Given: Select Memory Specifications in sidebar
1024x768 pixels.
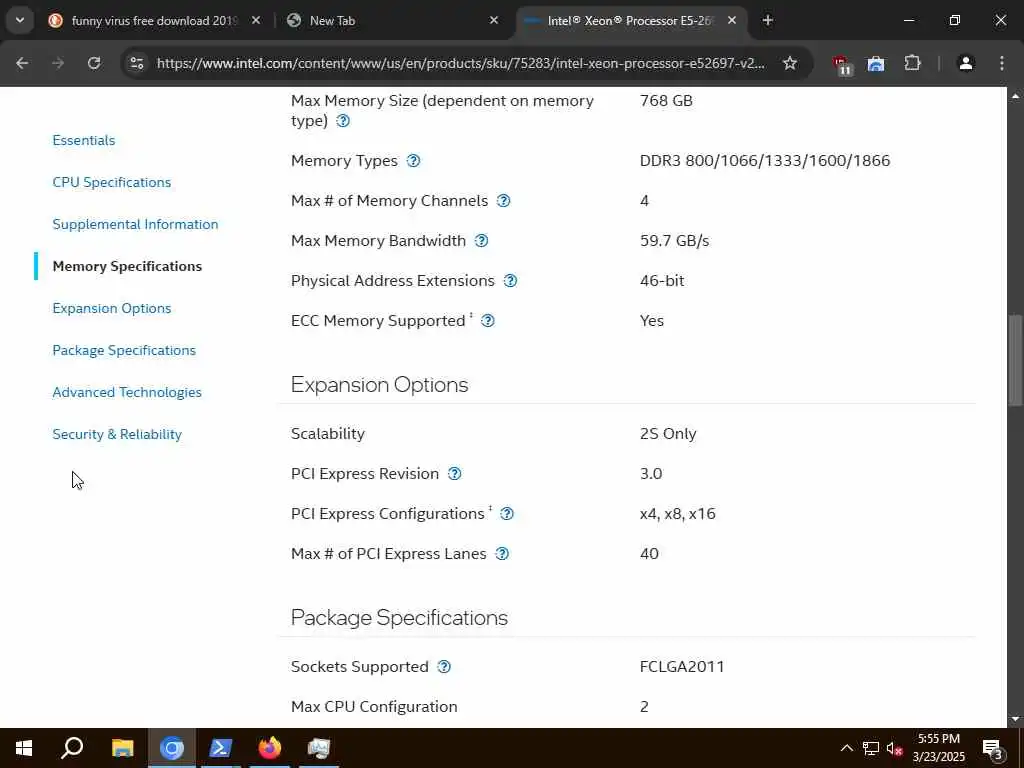Looking at the screenshot, I should pos(127,266).
